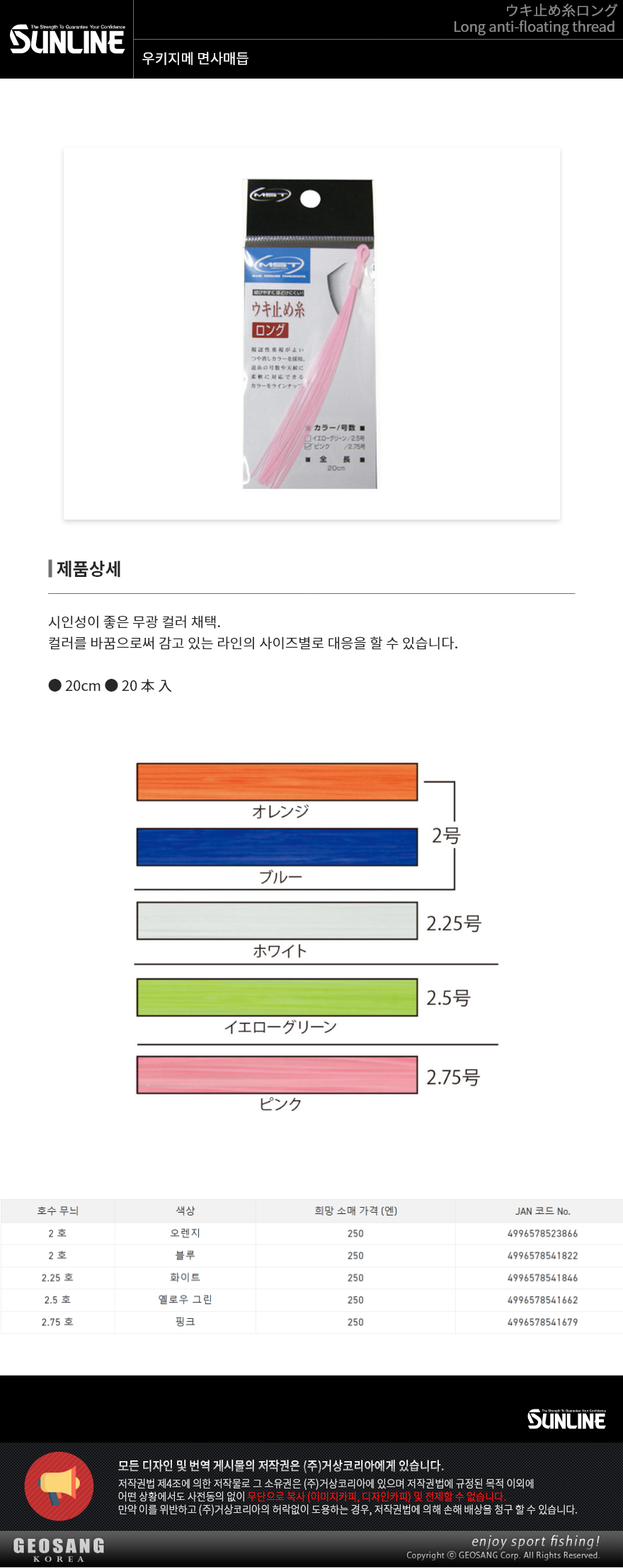Select the orange オレンジ color swatch
Screen dimensions: 623x1568
pos(277,782)
